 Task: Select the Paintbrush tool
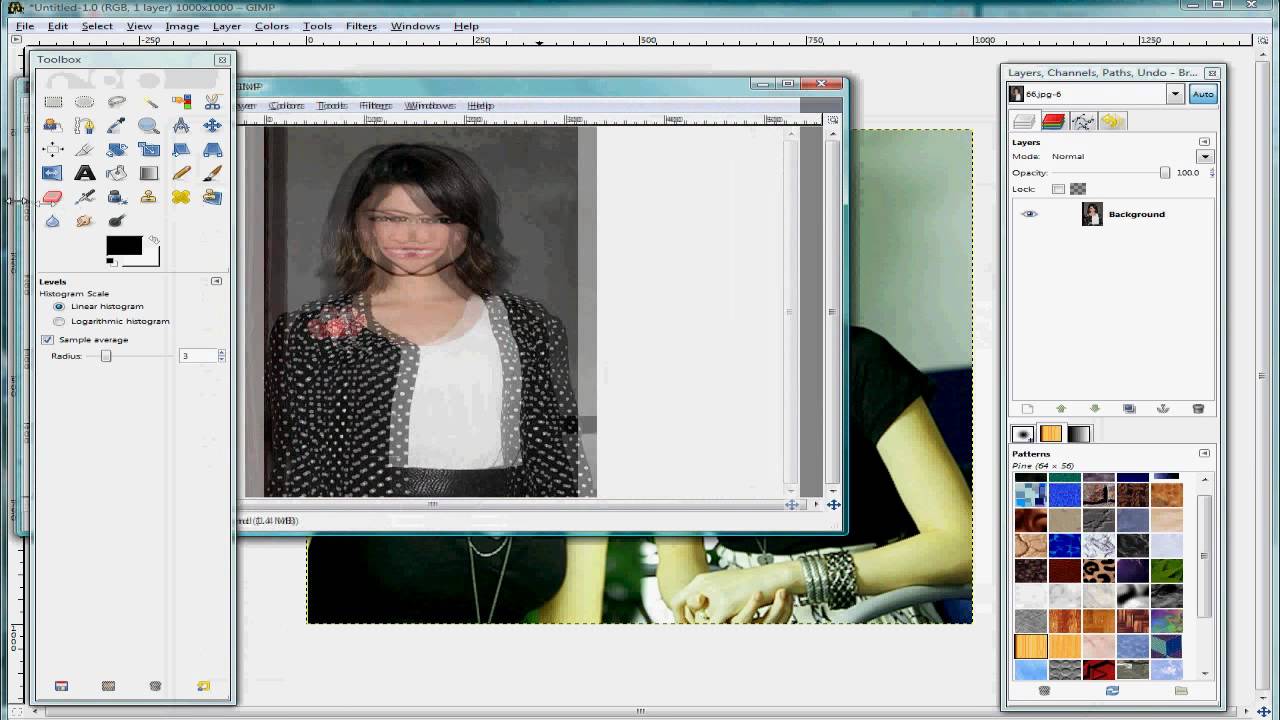(x=212, y=174)
